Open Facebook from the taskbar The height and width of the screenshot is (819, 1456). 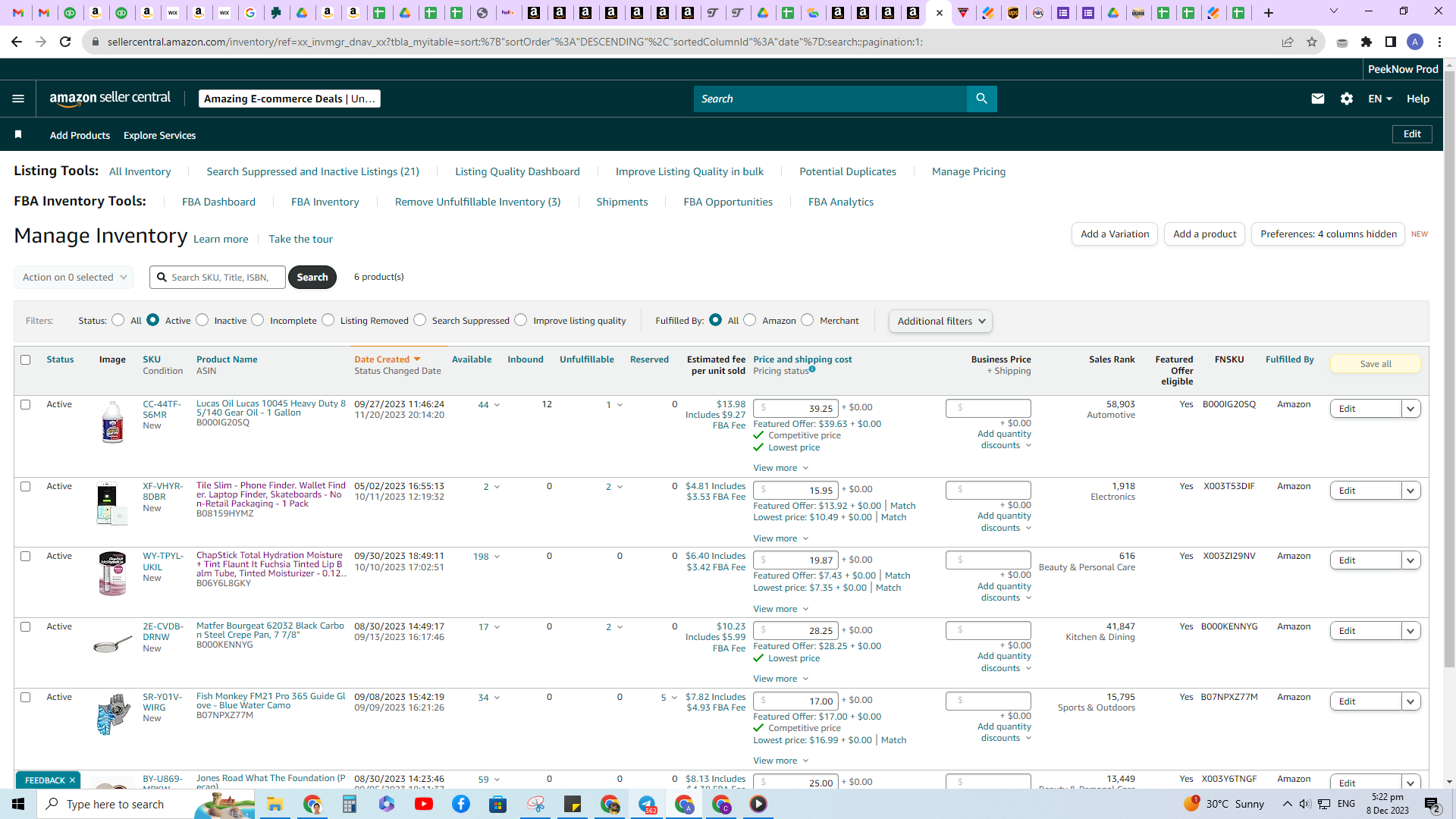pyautogui.click(x=461, y=804)
